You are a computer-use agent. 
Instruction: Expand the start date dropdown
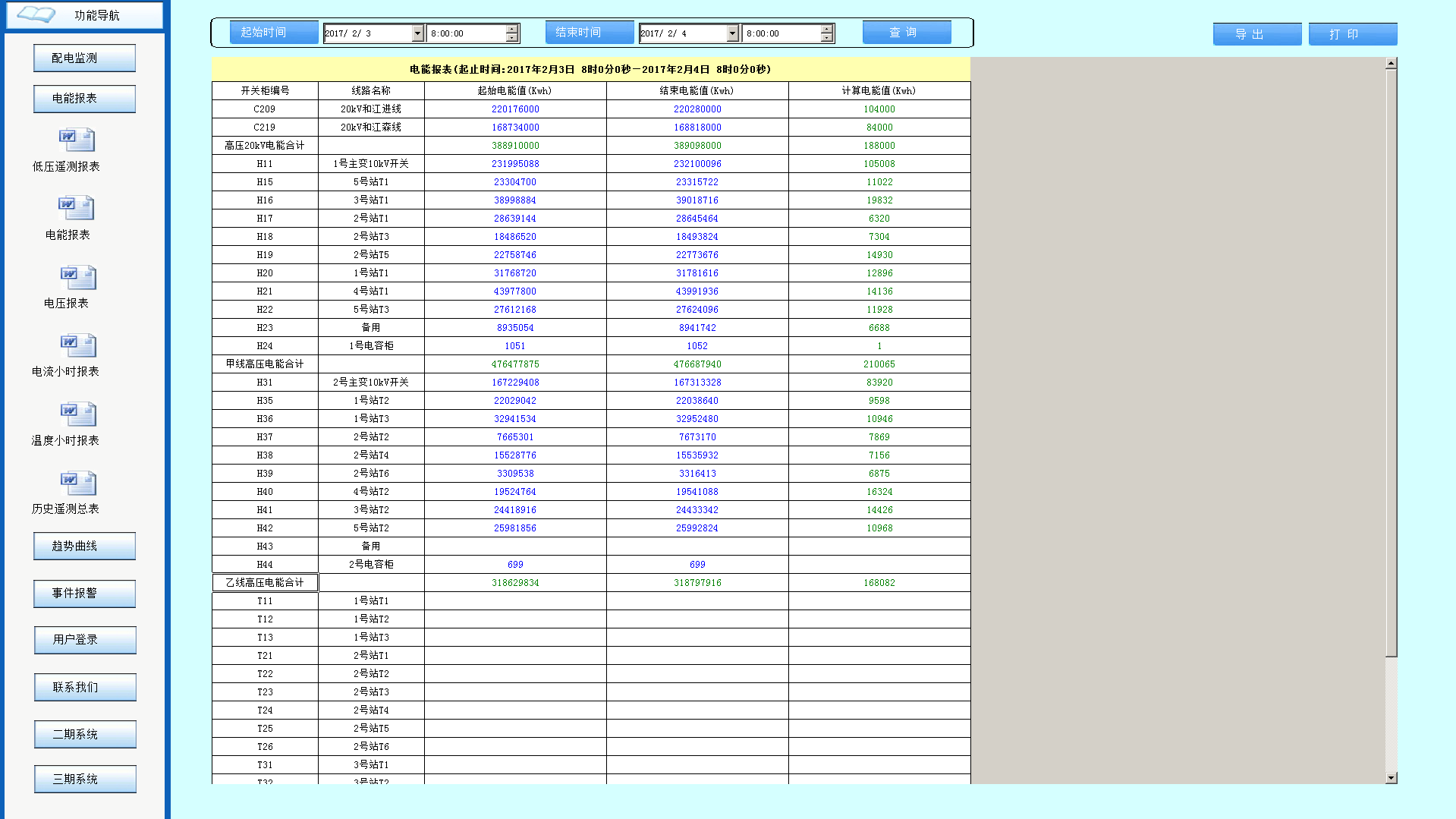pyautogui.click(x=417, y=33)
